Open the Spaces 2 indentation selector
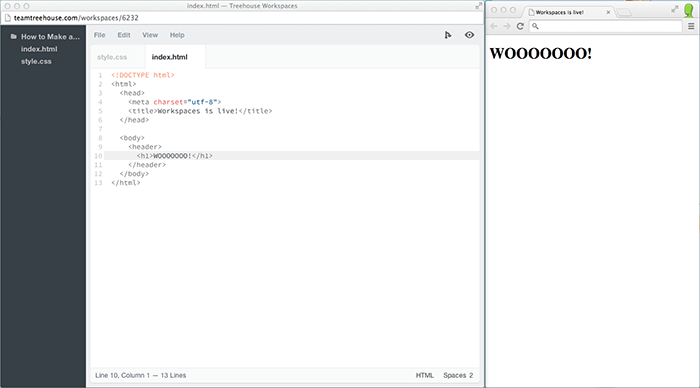Image resolution: width=700 pixels, height=388 pixels. click(458, 375)
